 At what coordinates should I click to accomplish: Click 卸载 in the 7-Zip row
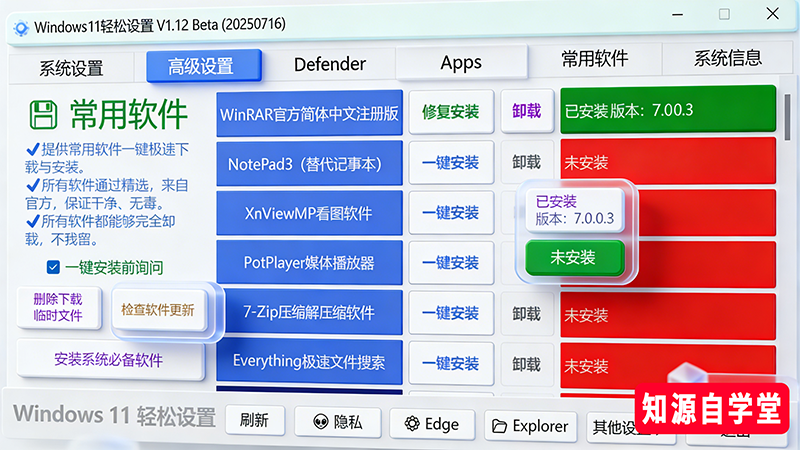tap(527, 313)
